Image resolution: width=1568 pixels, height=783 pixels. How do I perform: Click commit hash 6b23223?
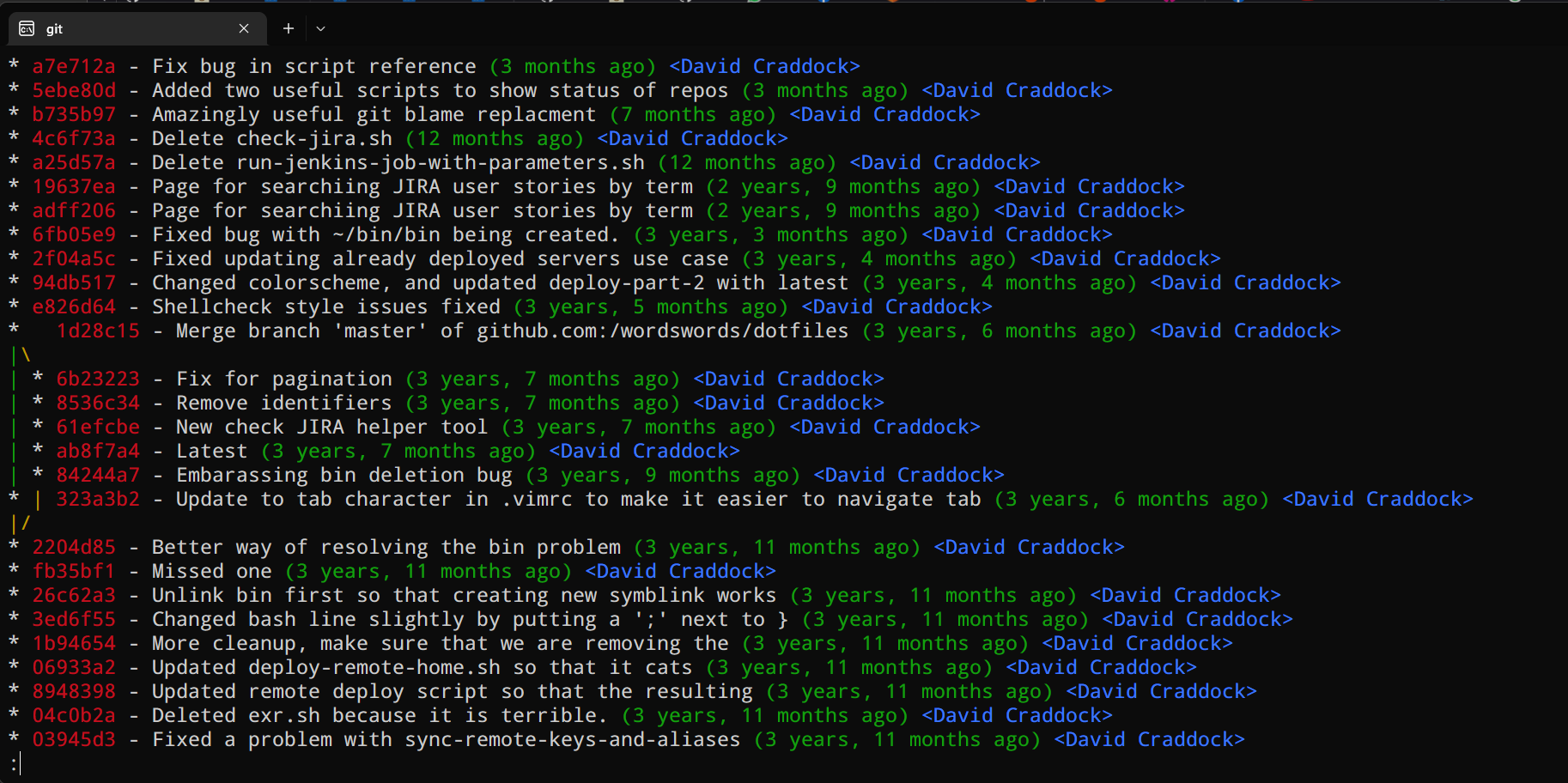coord(98,379)
